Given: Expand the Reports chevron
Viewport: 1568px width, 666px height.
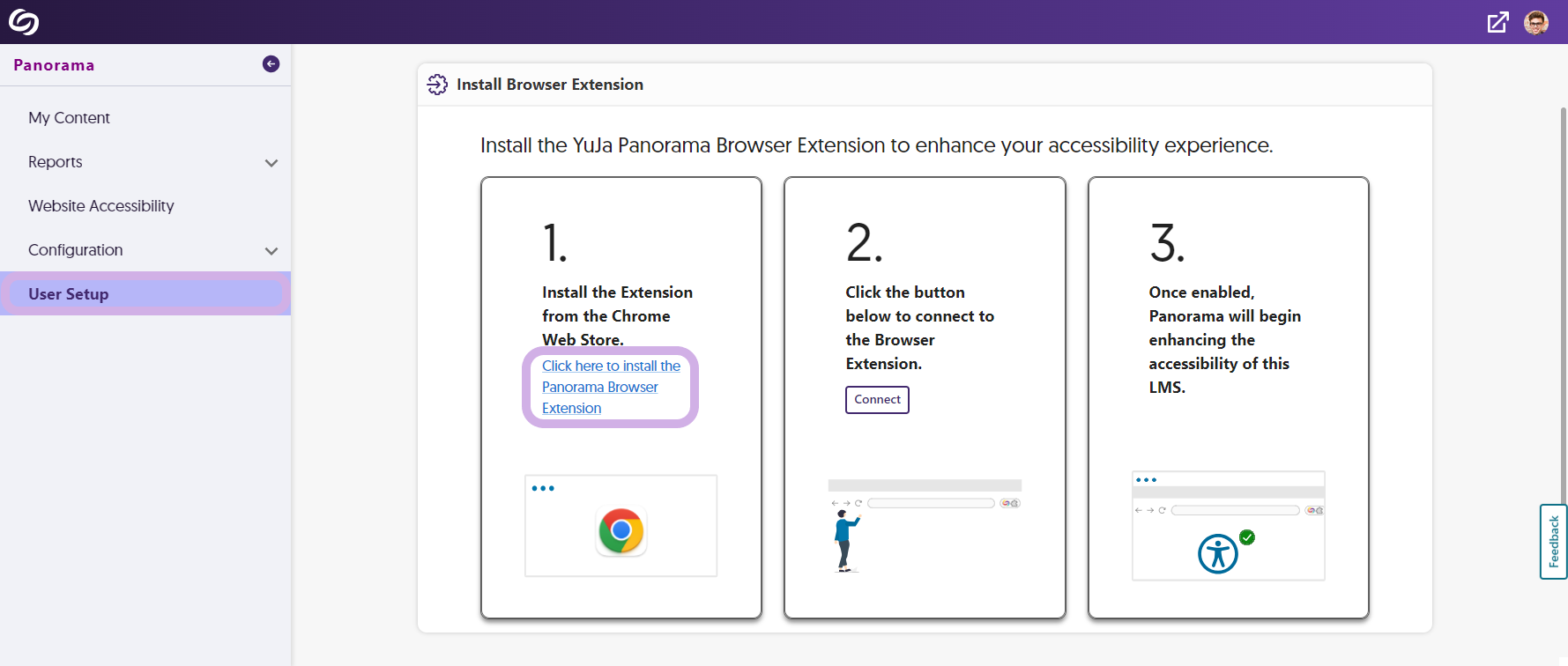Looking at the screenshot, I should [x=271, y=163].
